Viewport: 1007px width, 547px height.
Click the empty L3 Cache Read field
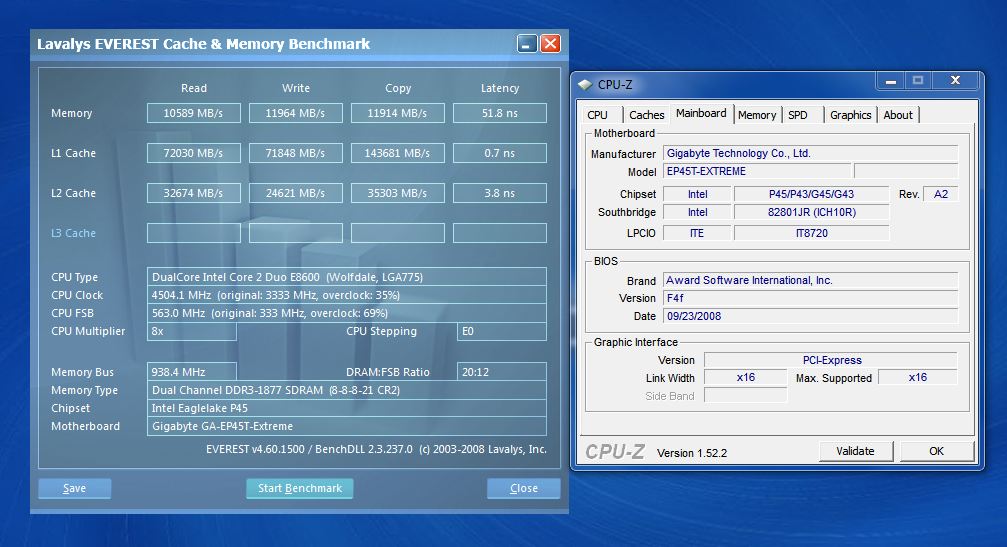pyautogui.click(x=194, y=233)
